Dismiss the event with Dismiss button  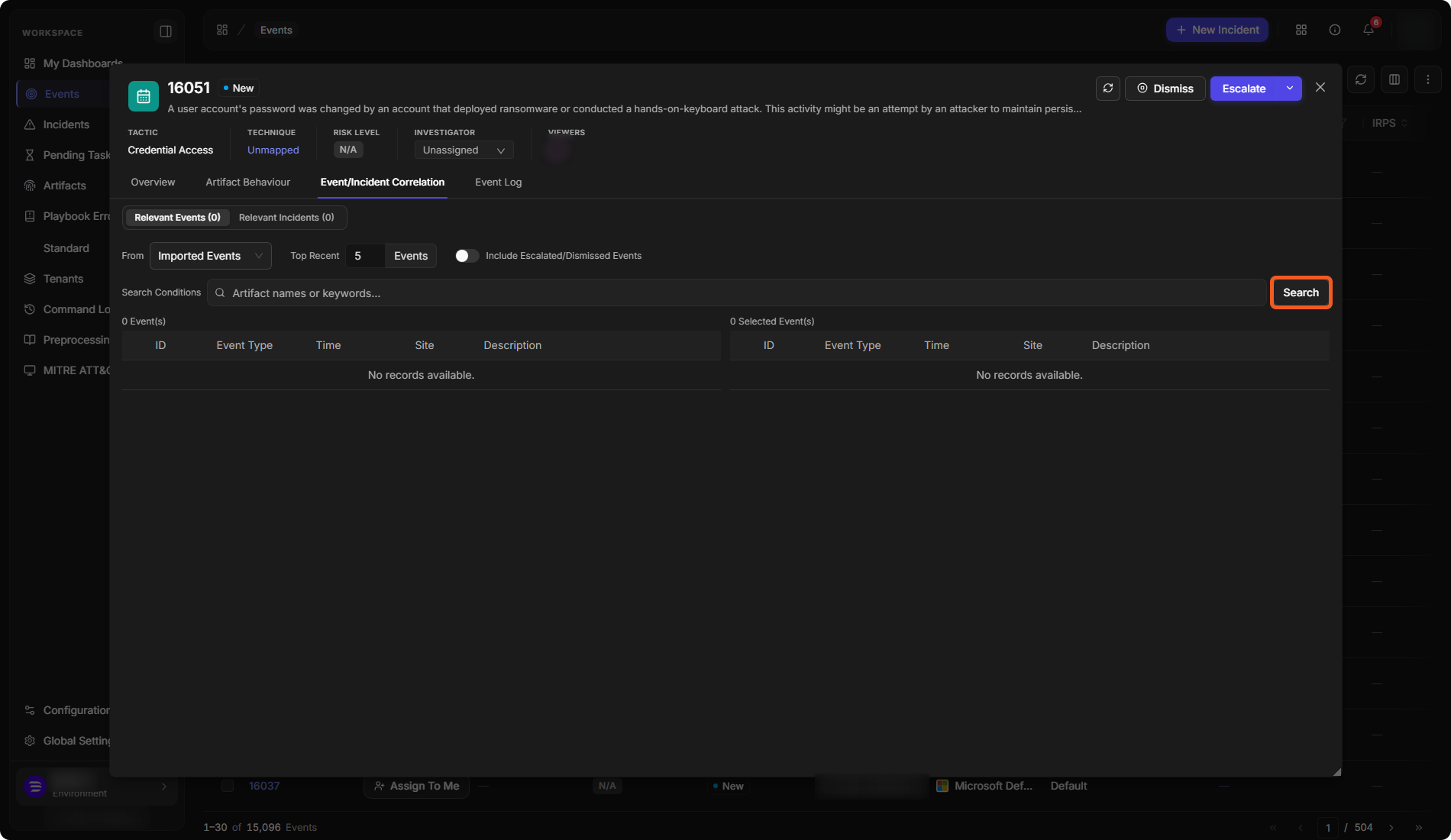(1165, 89)
